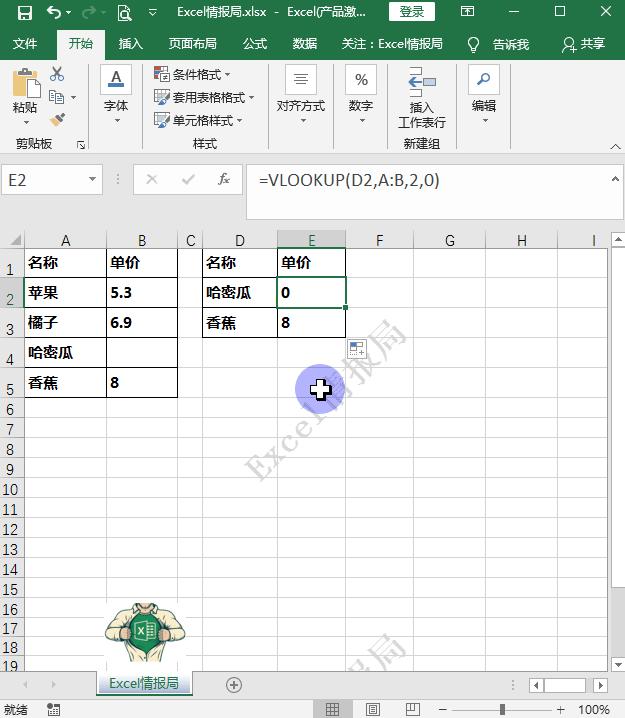625x718 pixels.
Task: Zoom in with the plus button
Action: [x=561, y=709]
